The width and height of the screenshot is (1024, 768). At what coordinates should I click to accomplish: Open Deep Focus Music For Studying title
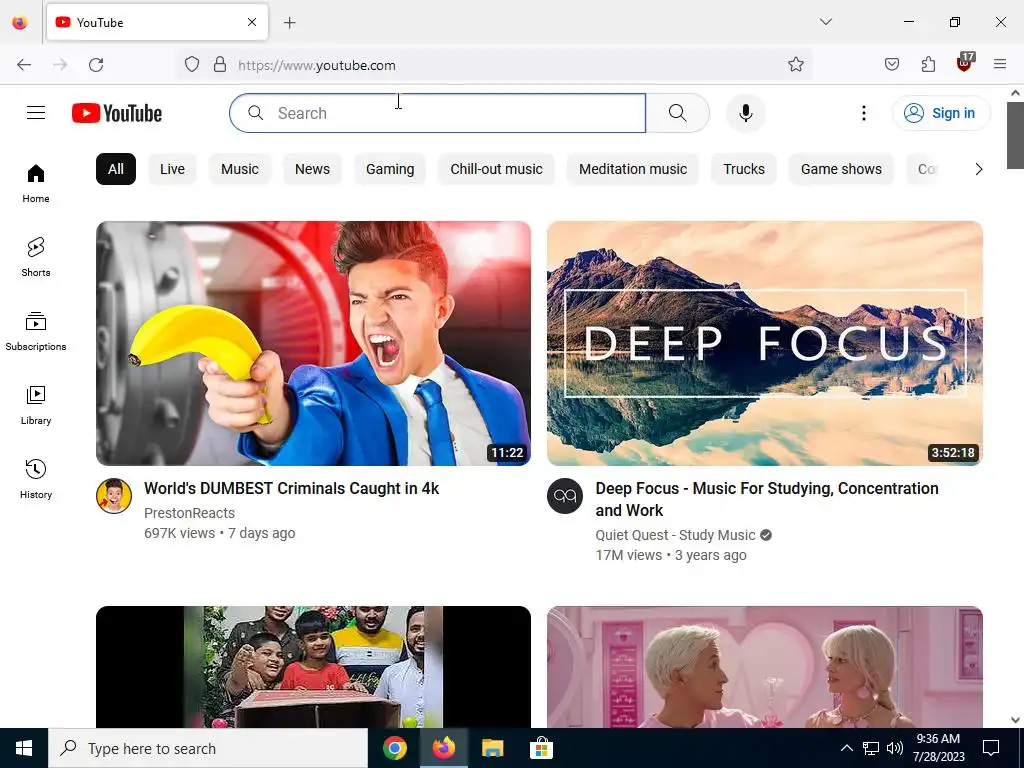click(767, 499)
